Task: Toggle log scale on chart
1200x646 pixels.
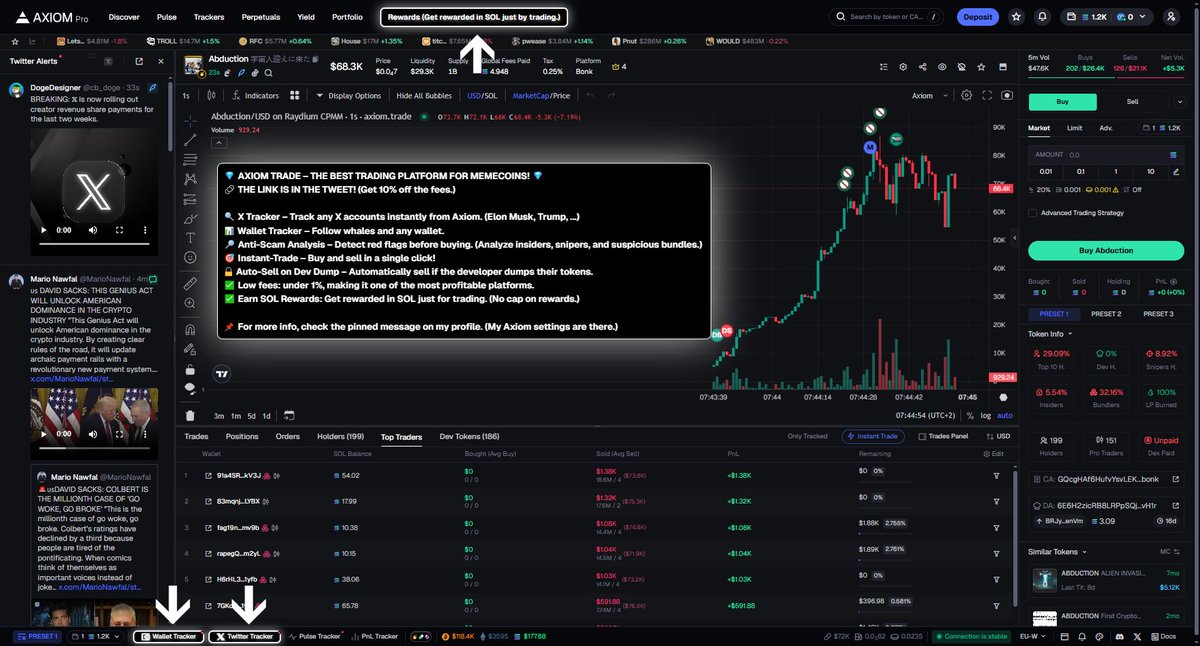Action: (986, 415)
